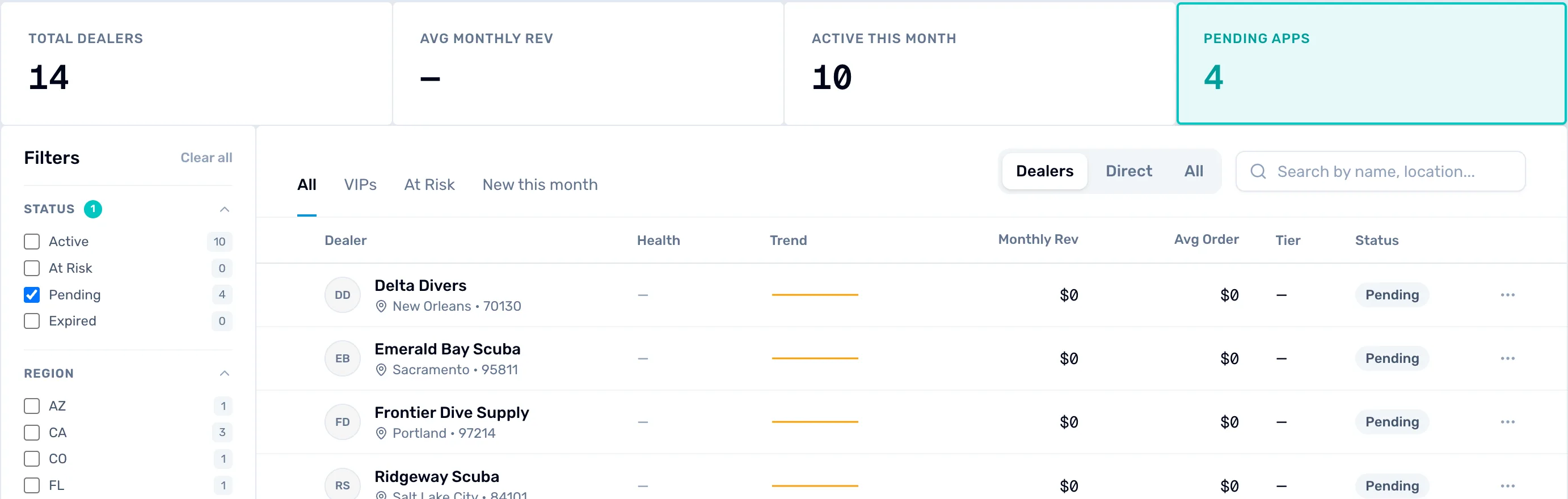Select the Direct segment
The image size is (1568, 499).
[x=1128, y=171]
